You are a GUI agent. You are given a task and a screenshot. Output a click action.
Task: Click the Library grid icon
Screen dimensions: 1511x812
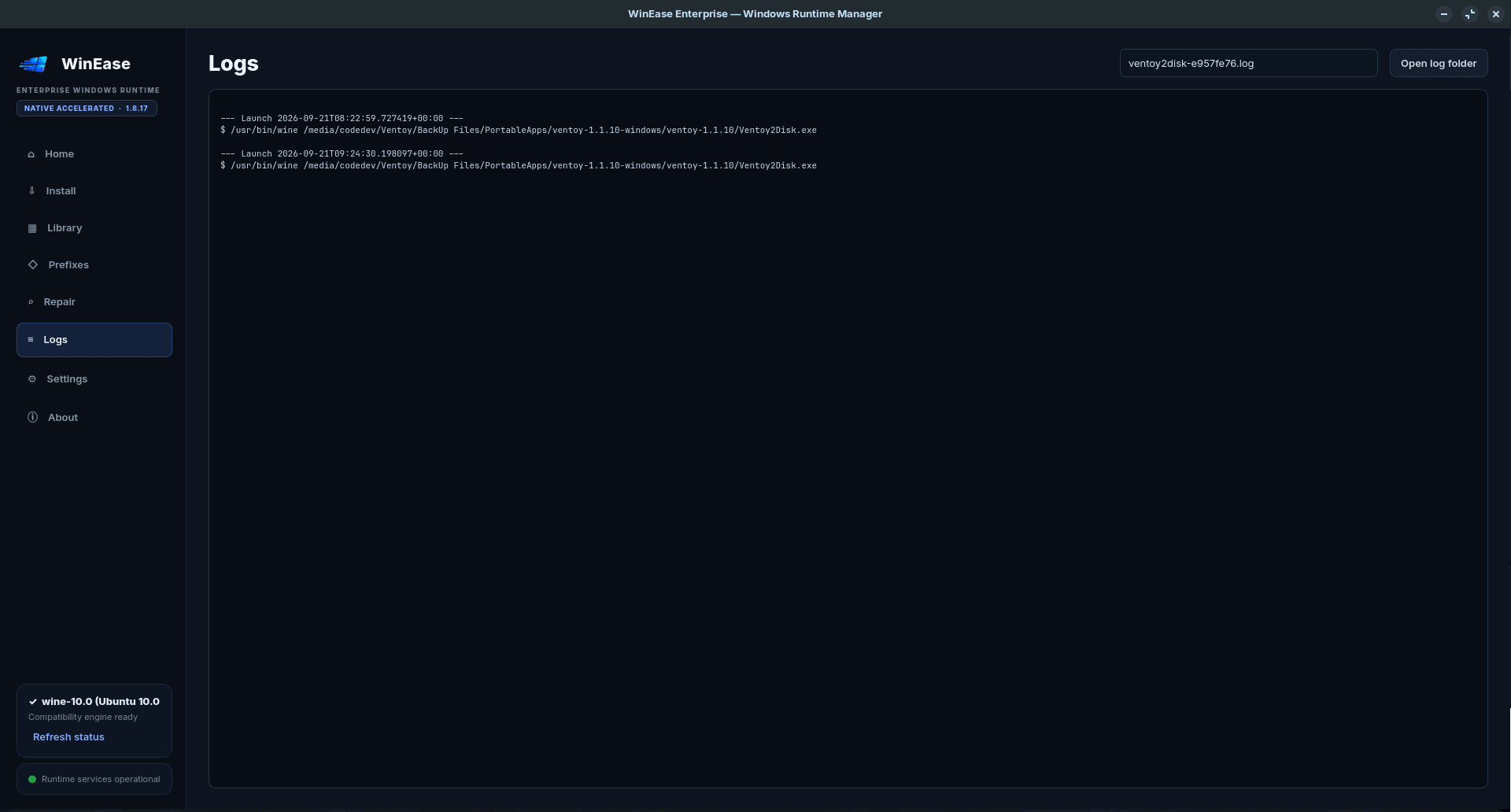pos(32,228)
